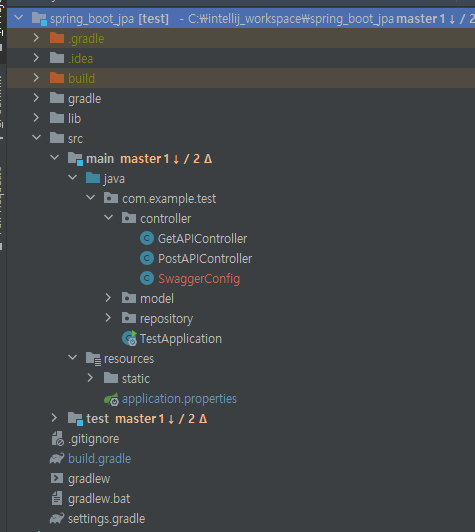The image size is (475, 532).
Task: Click the PostAPIController class icon
Action: click(x=147, y=259)
